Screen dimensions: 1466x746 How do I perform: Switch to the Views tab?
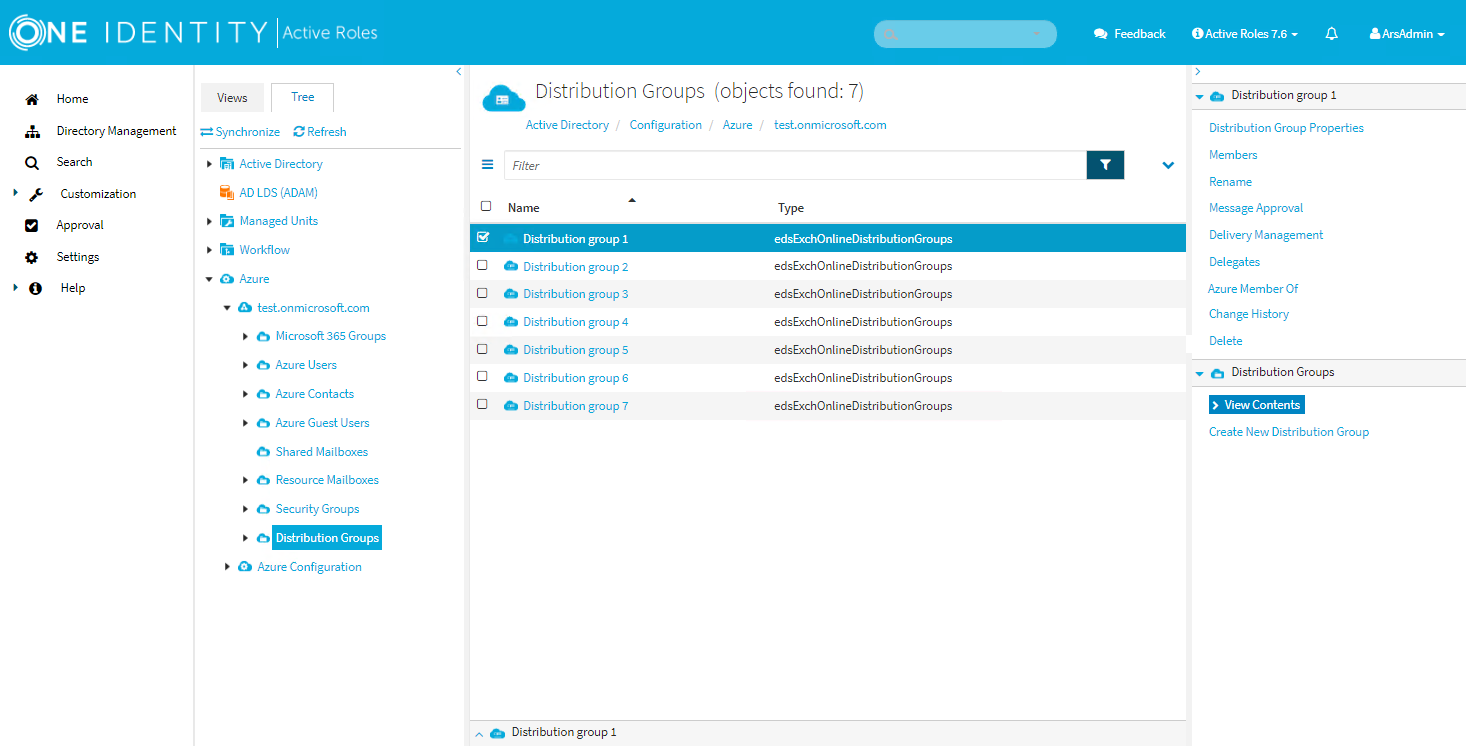[x=232, y=98]
